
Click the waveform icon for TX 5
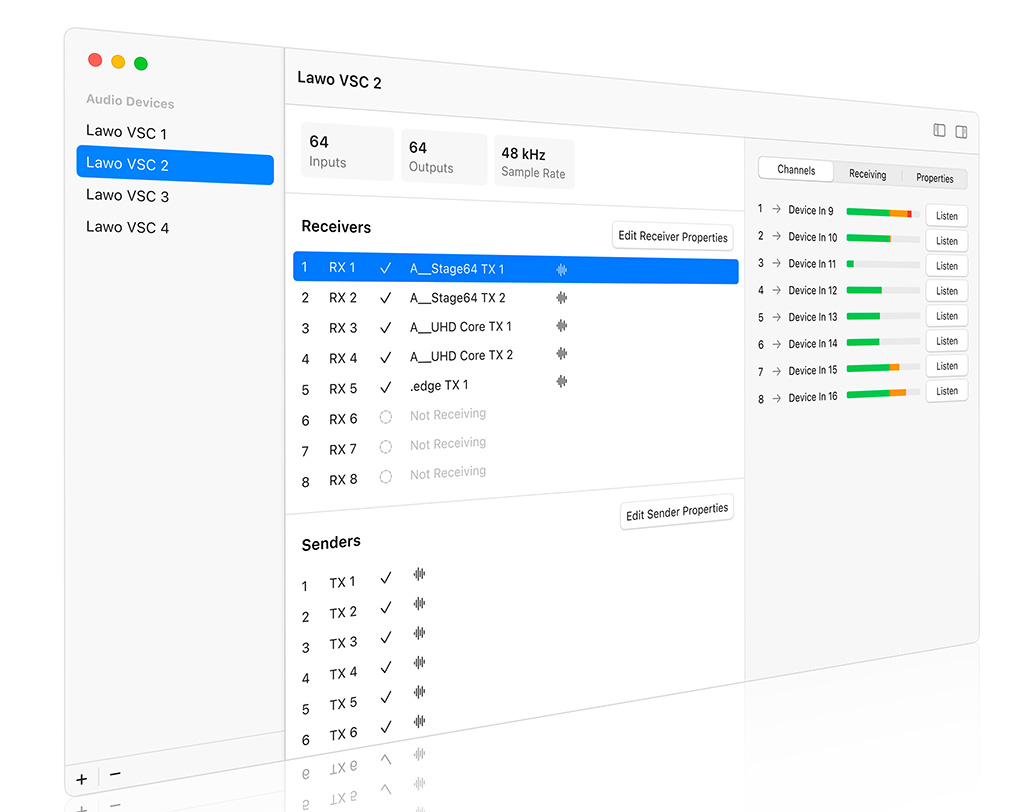[x=419, y=692]
